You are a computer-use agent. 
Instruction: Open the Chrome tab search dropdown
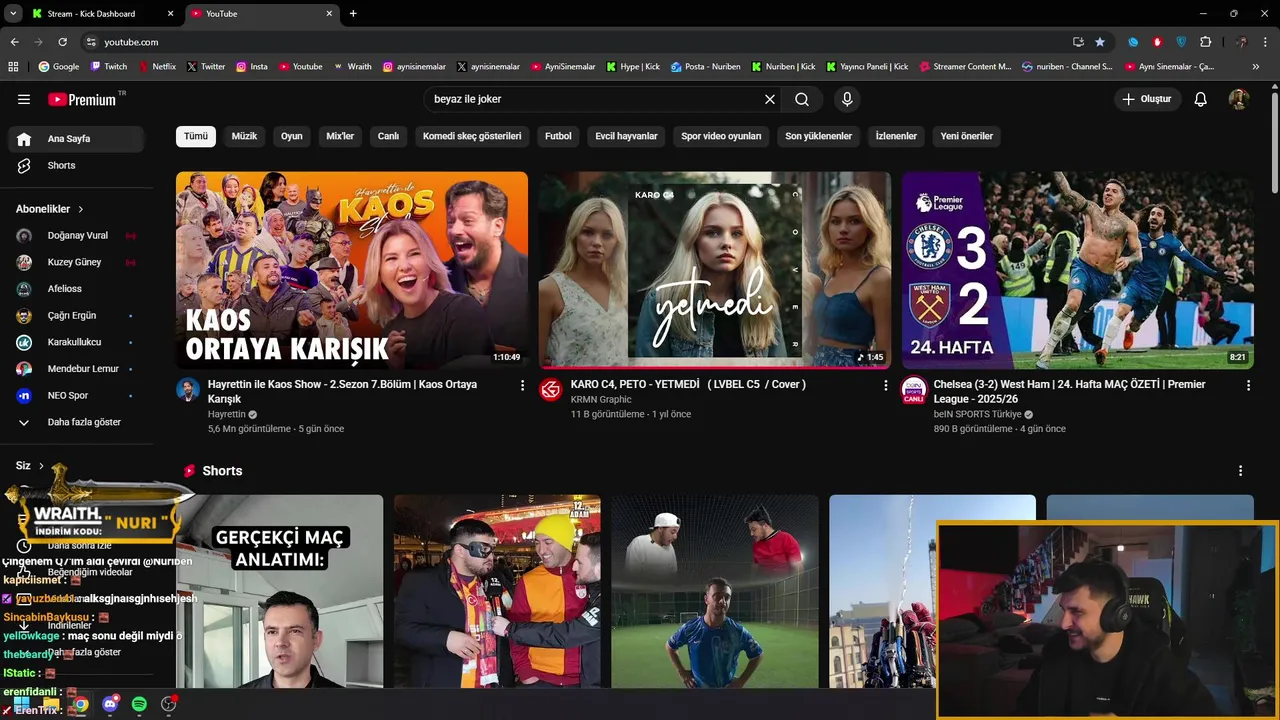(13, 13)
